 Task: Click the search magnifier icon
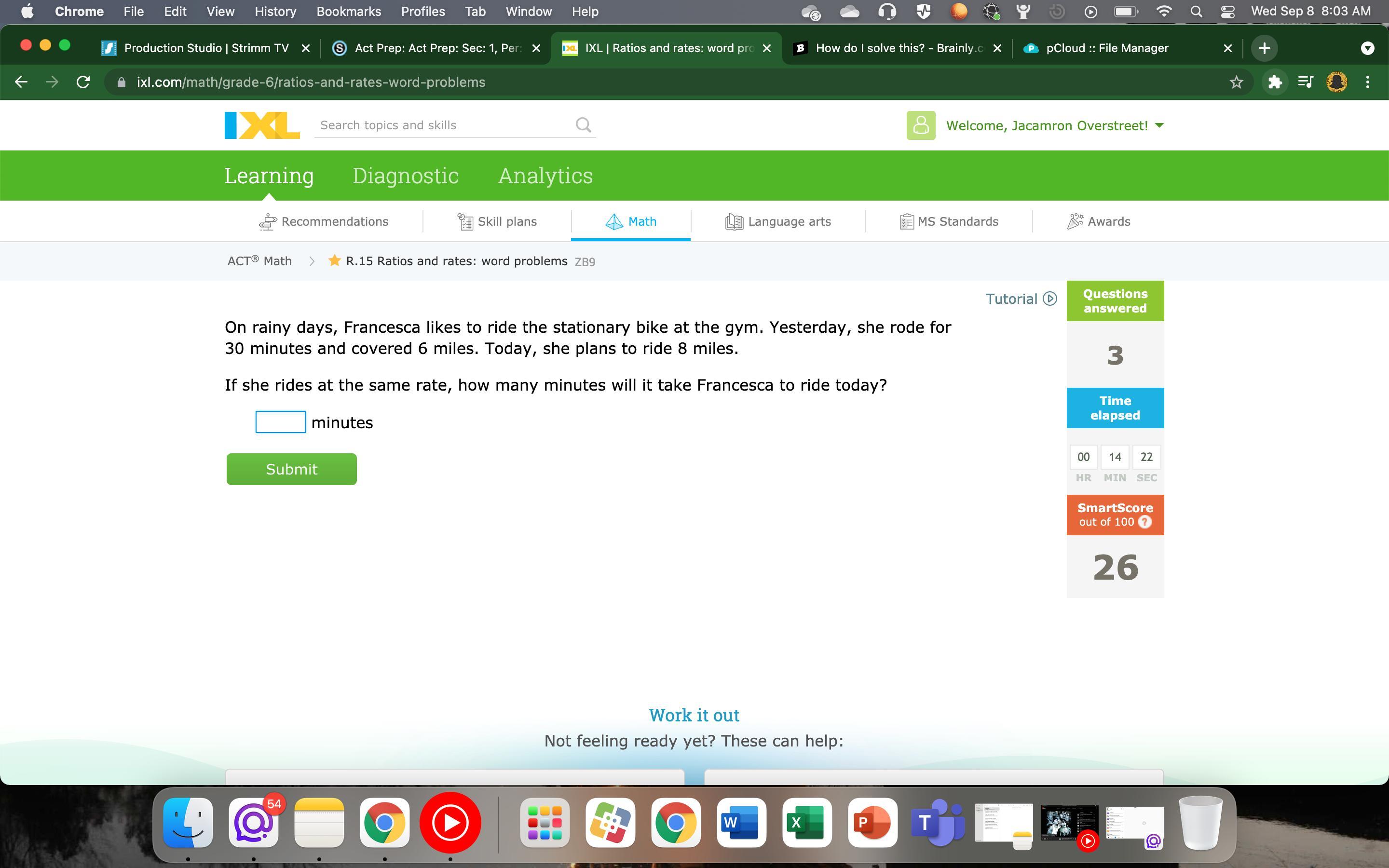point(583,125)
